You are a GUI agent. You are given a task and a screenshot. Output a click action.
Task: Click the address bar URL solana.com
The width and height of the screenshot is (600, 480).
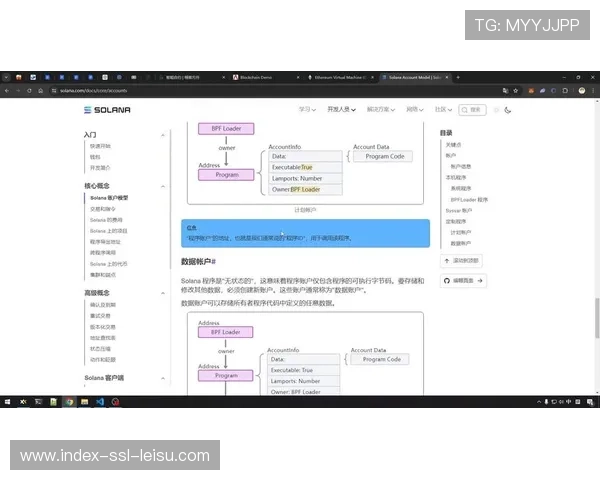click(x=93, y=91)
